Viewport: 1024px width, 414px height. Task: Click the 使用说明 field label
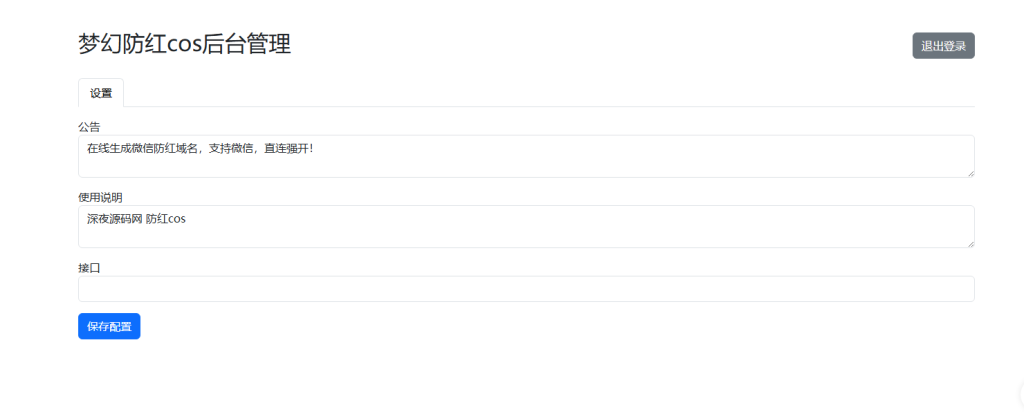[100, 197]
